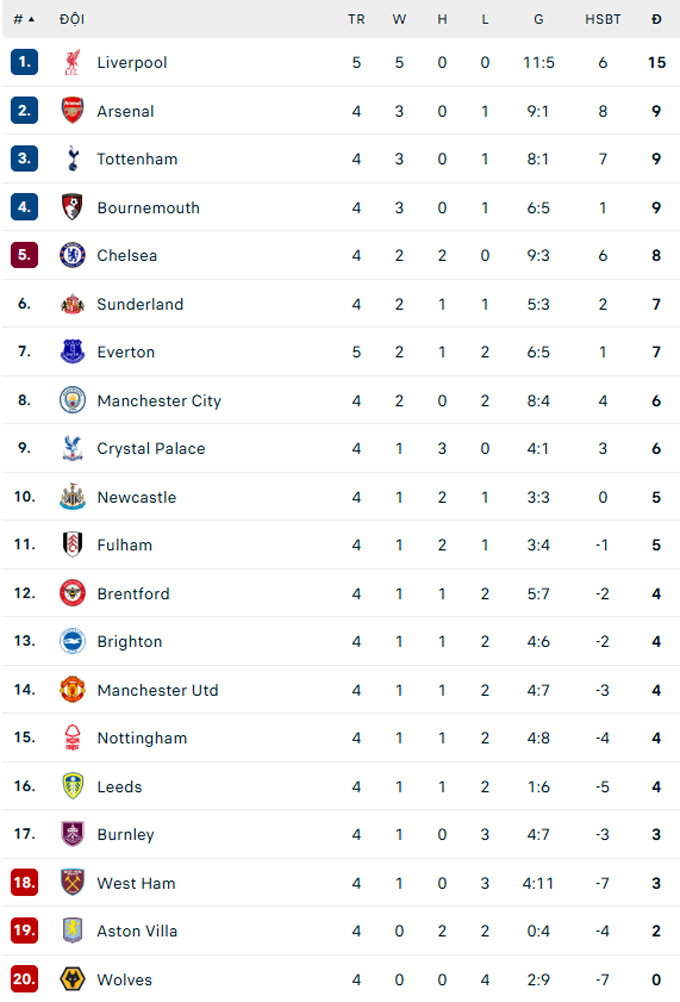680x1002 pixels.
Task: Click the West Ham club crest
Action: pyautogui.click(x=72, y=883)
